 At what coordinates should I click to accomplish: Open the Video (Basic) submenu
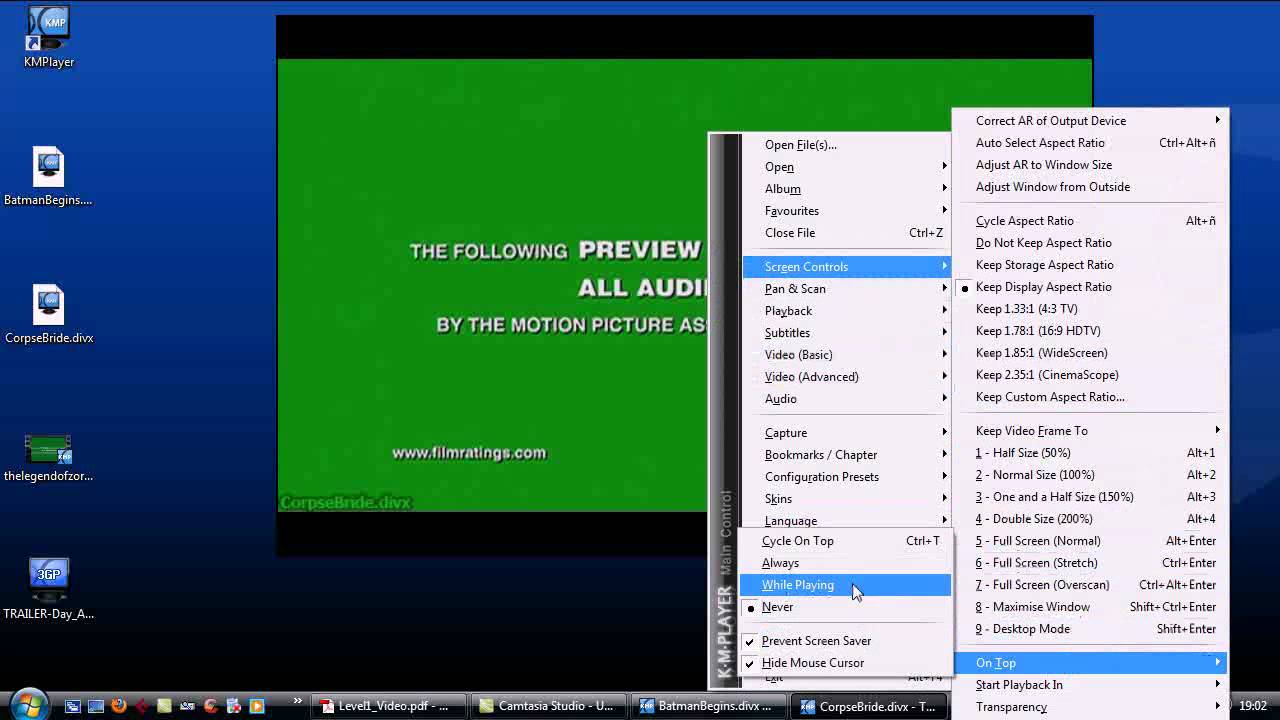click(x=846, y=355)
